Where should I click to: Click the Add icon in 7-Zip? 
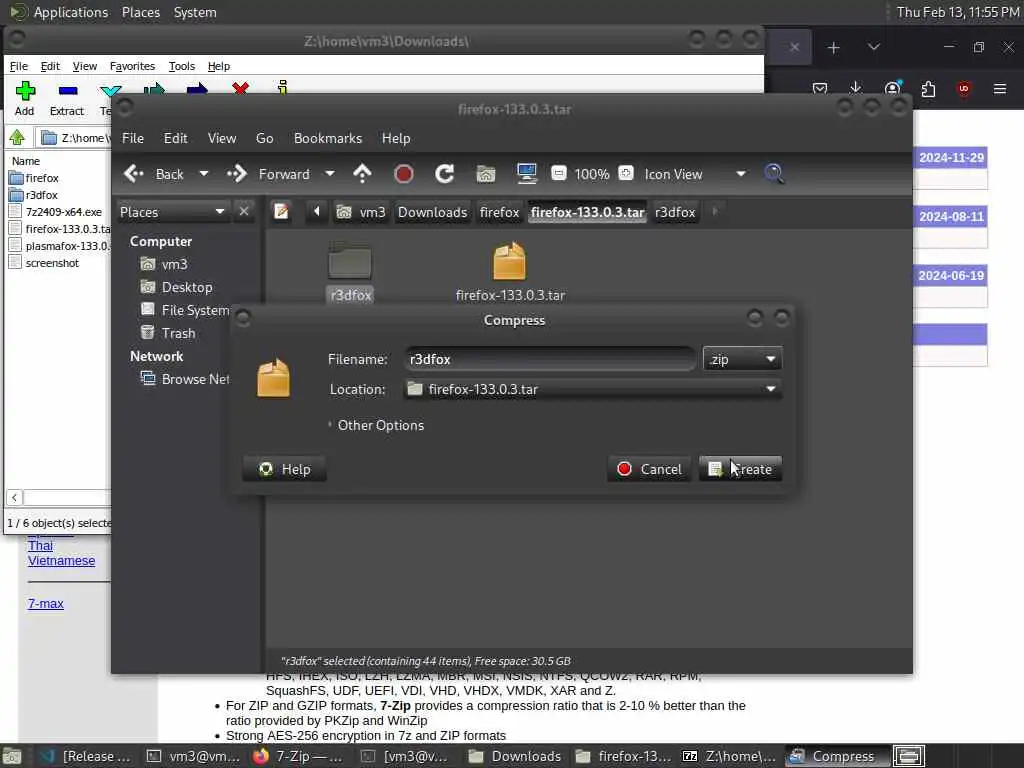[x=25, y=98]
